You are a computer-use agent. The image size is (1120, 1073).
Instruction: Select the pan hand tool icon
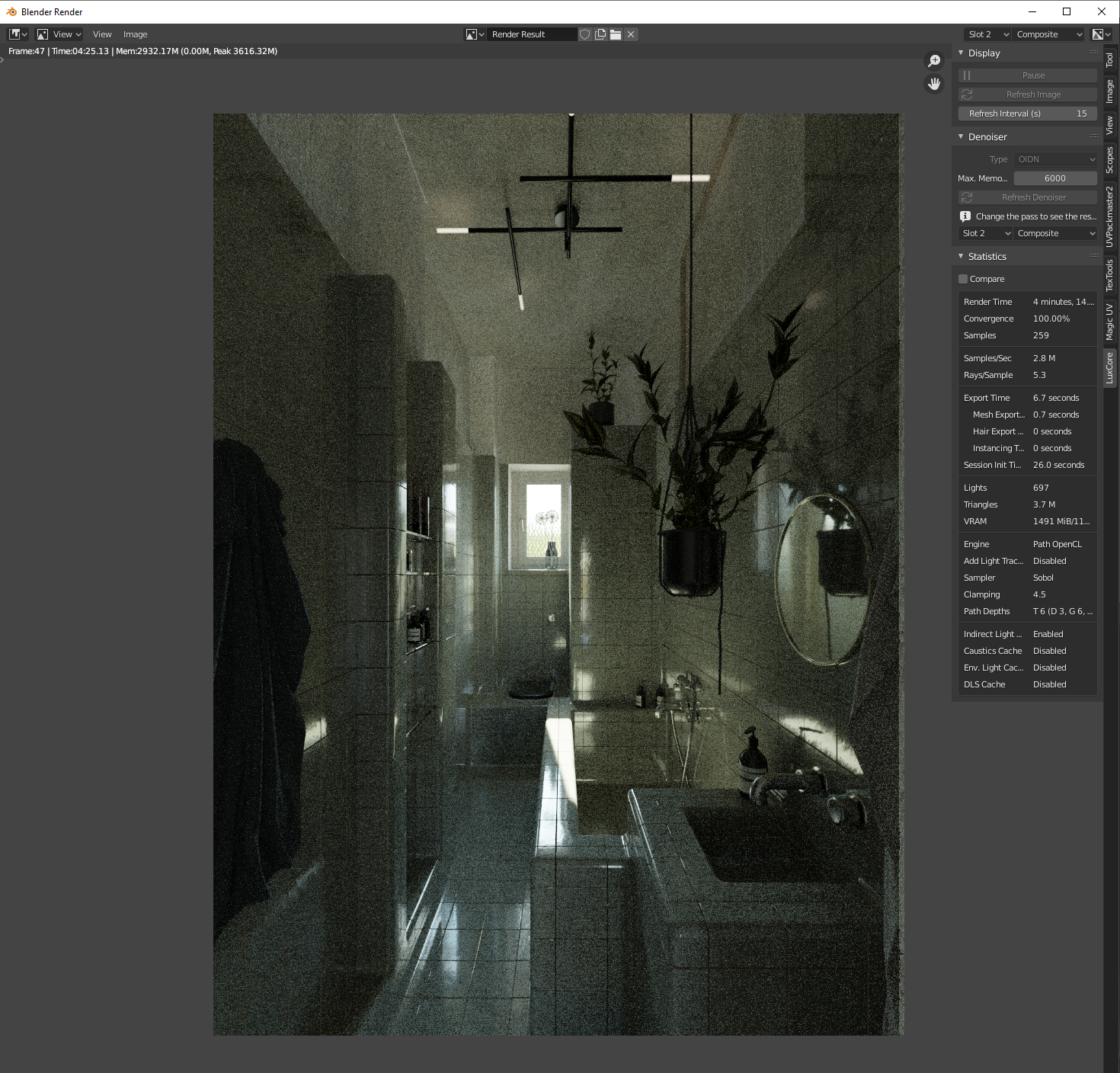tap(934, 84)
